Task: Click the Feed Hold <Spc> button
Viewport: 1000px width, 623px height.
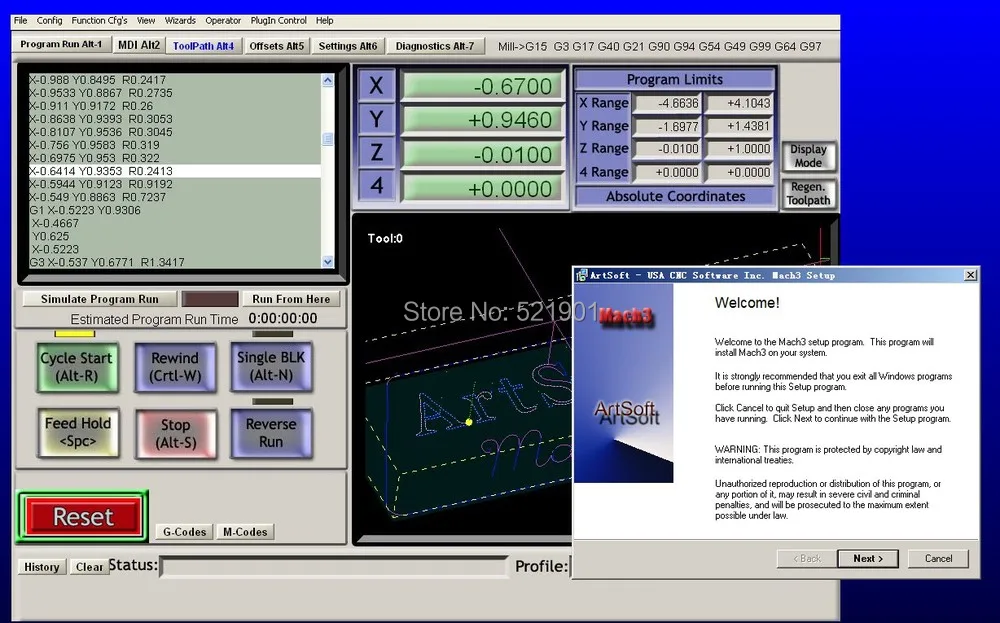Action: [x=78, y=432]
